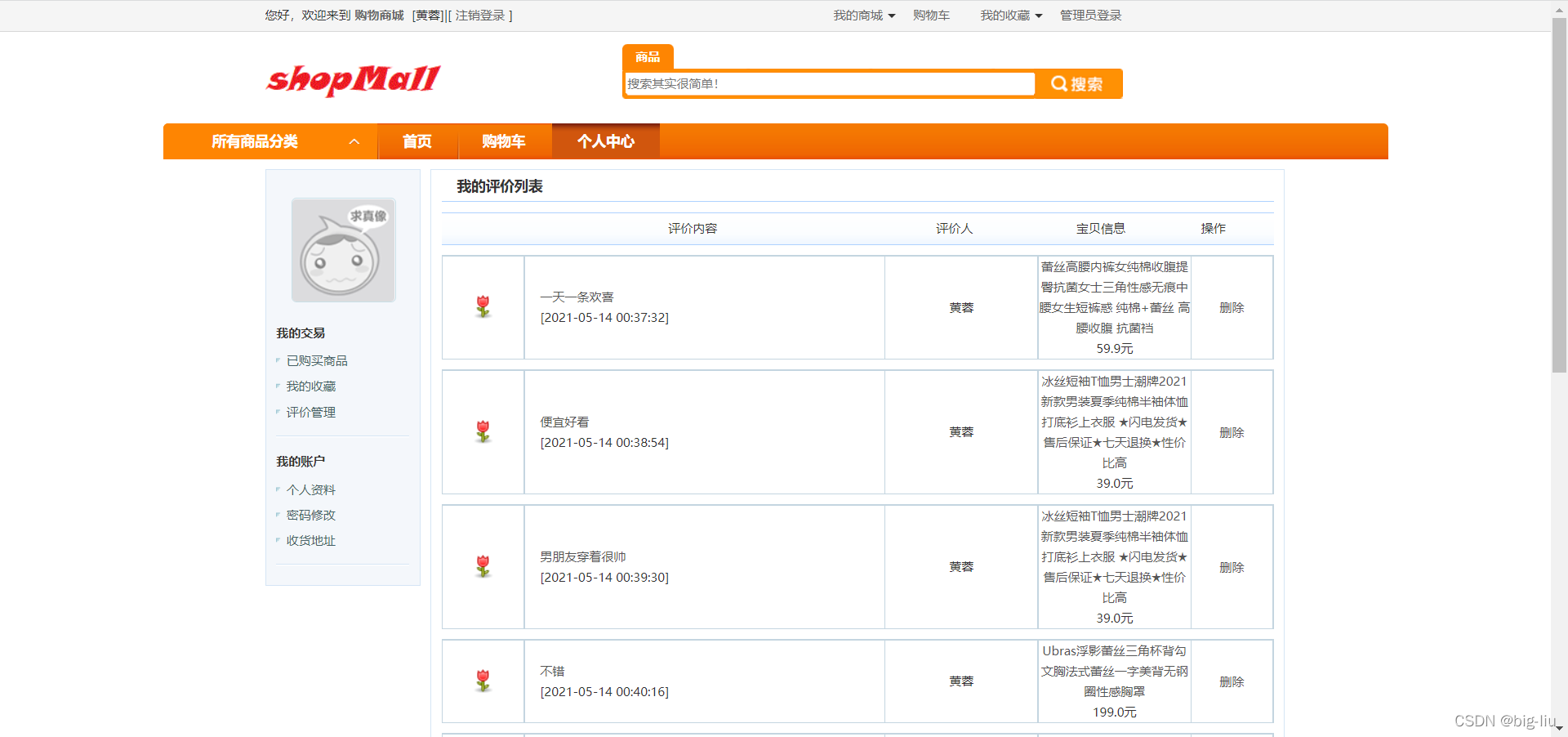This screenshot has height=737, width=1568.
Task: Open the 个人中心 navigation tab
Action: [x=606, y=141]
